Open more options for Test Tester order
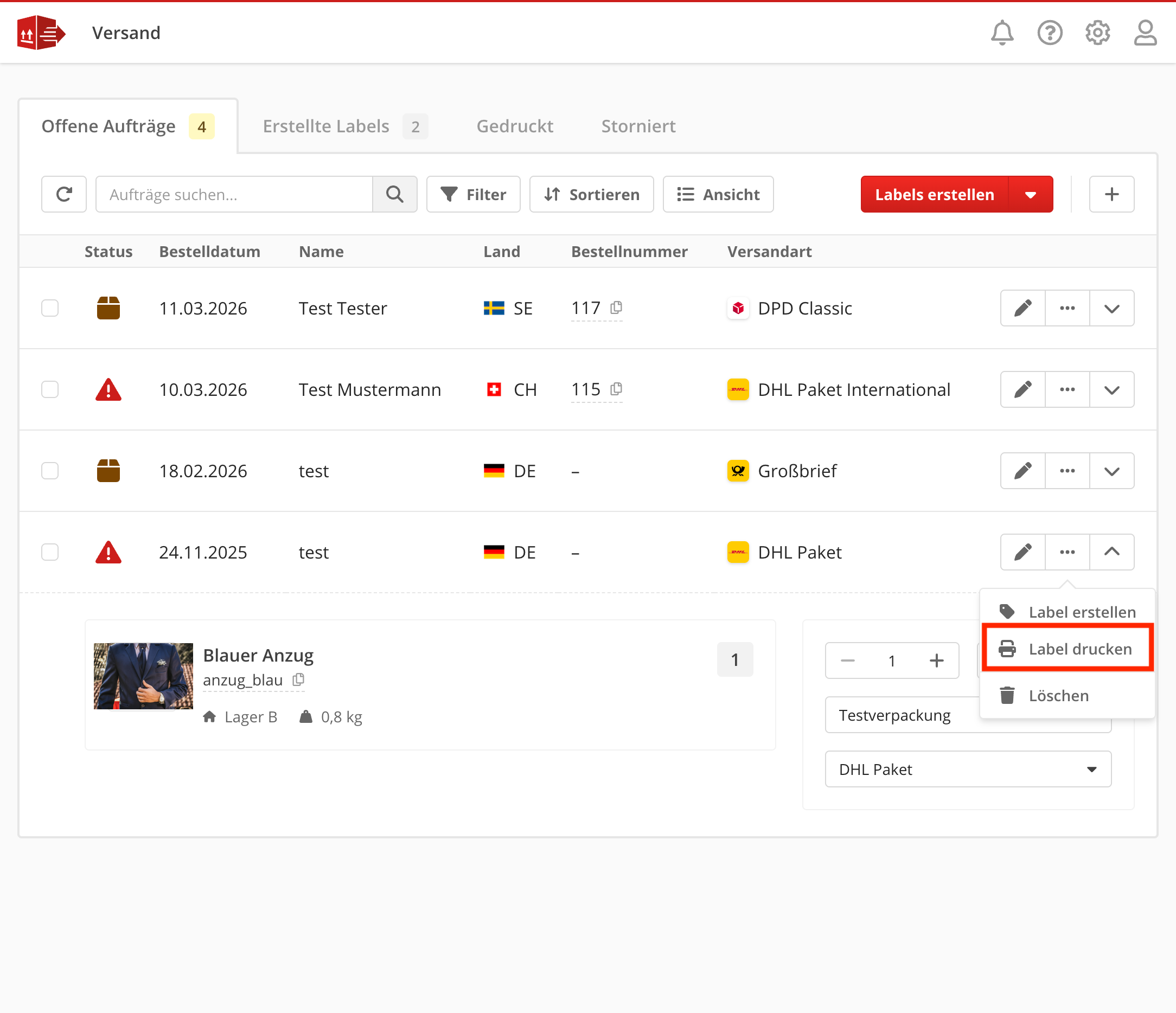 [1067, 308]
